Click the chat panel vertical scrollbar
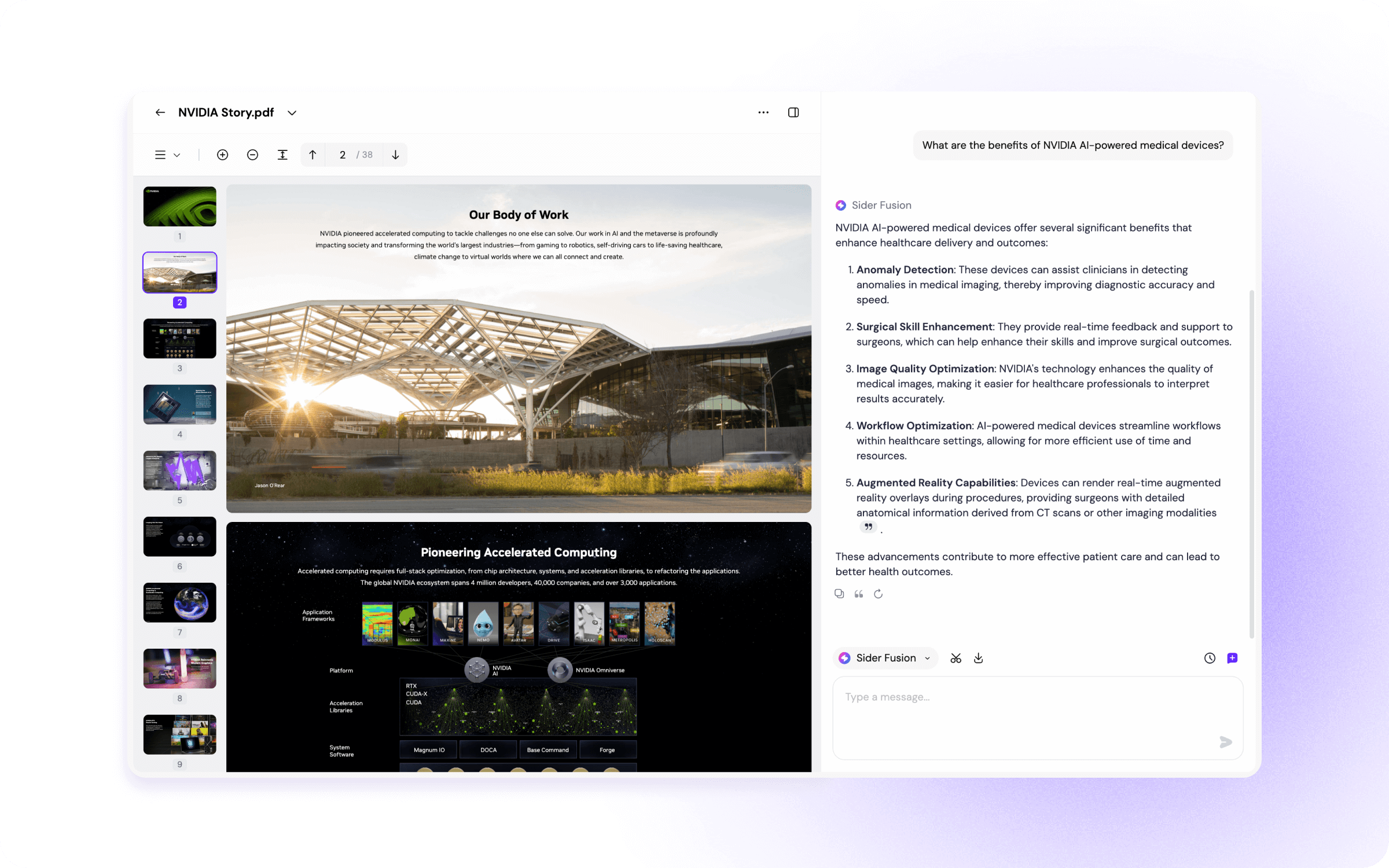This screenshot has height=868, width=1389. [1252, 464]
